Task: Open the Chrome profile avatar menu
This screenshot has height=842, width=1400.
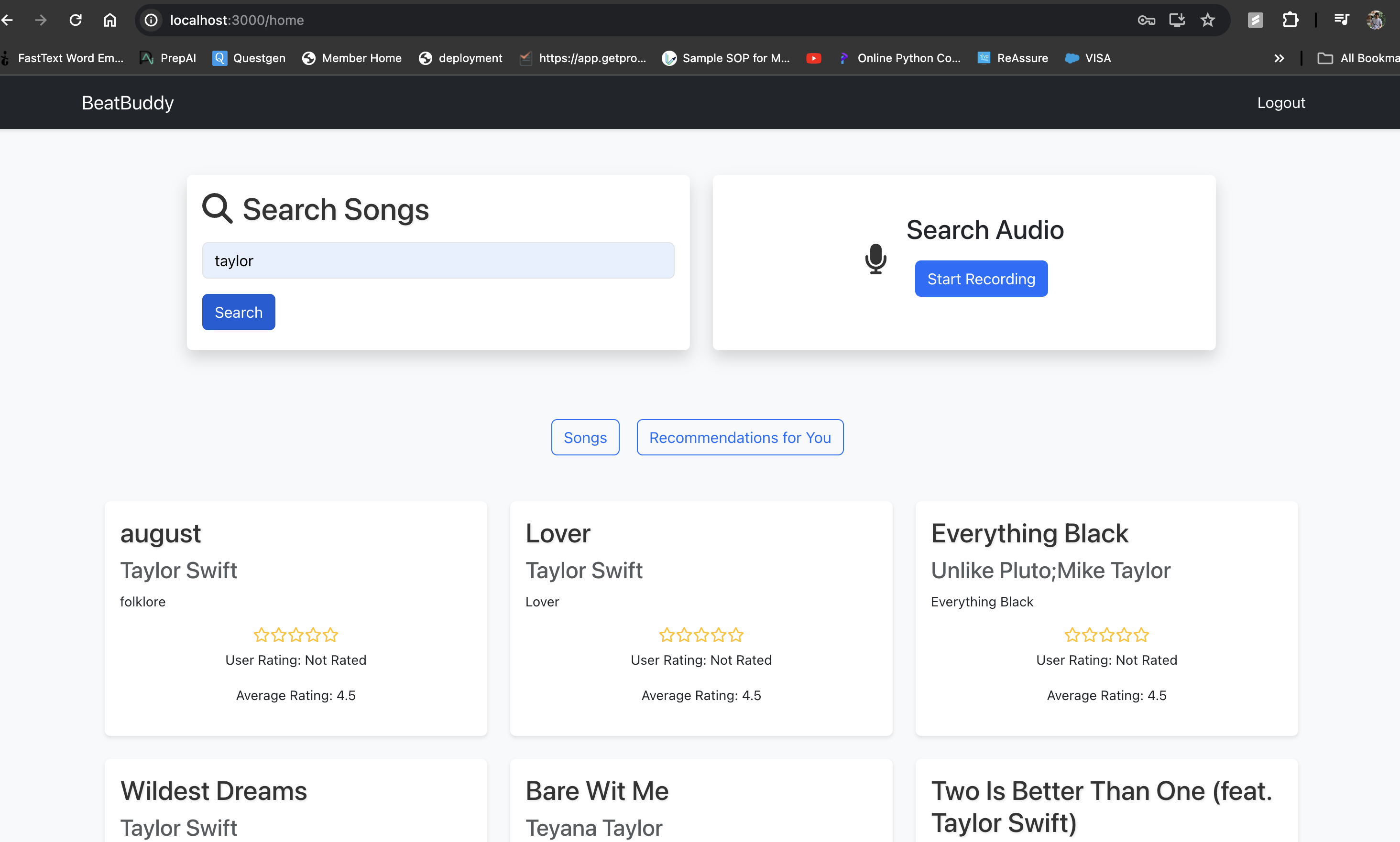Action: [1375, 21]
